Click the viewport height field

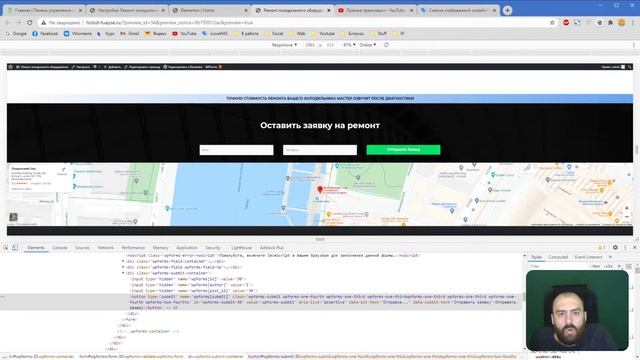pos(330,45)
